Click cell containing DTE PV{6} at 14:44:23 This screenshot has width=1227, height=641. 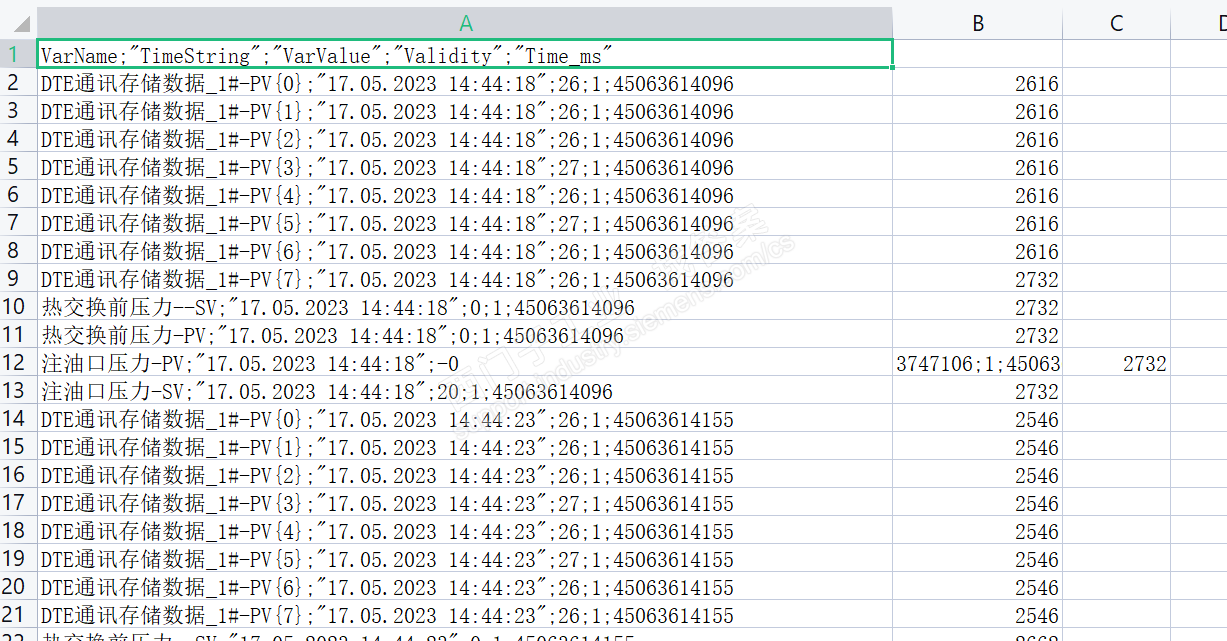465,587
